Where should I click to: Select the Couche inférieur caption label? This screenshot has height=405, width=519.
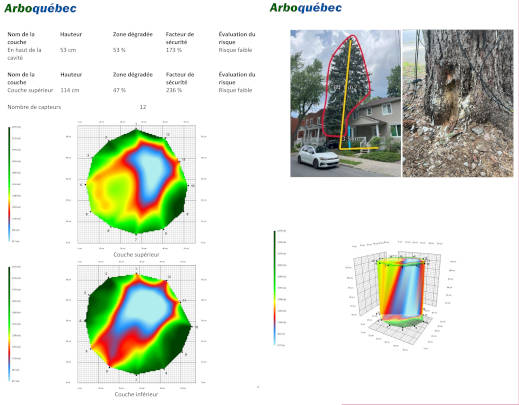pos(136,394)
